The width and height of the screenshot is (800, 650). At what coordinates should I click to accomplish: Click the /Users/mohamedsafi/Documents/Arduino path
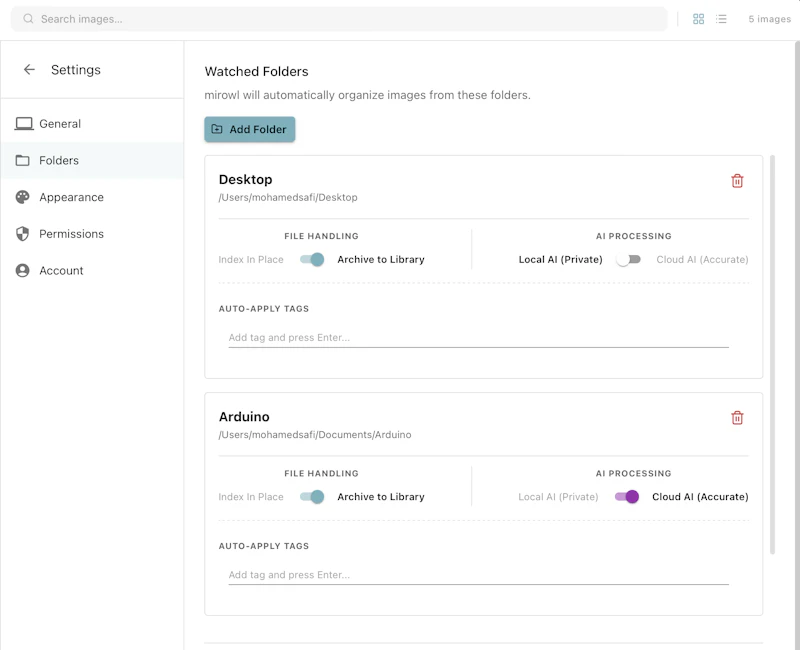pyautogui.click(x=315, y=435)
